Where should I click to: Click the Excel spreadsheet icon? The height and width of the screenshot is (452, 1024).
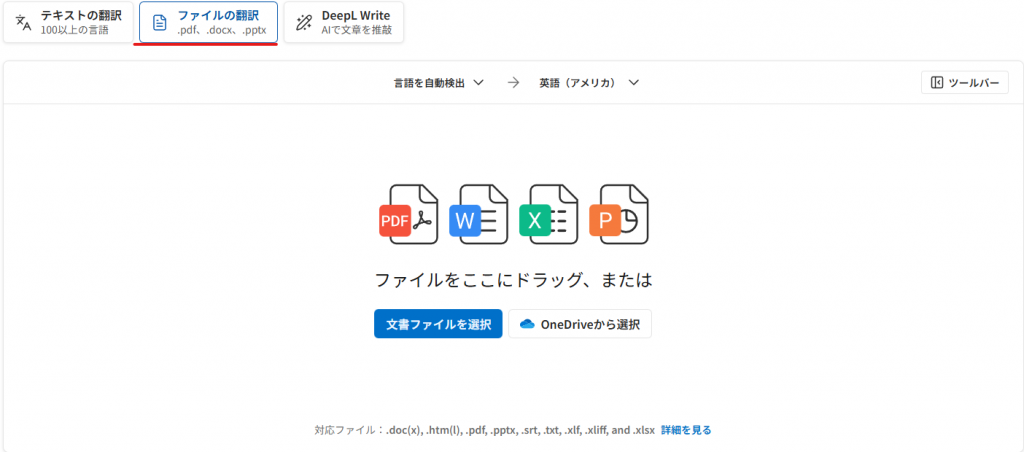pos(548,214)
